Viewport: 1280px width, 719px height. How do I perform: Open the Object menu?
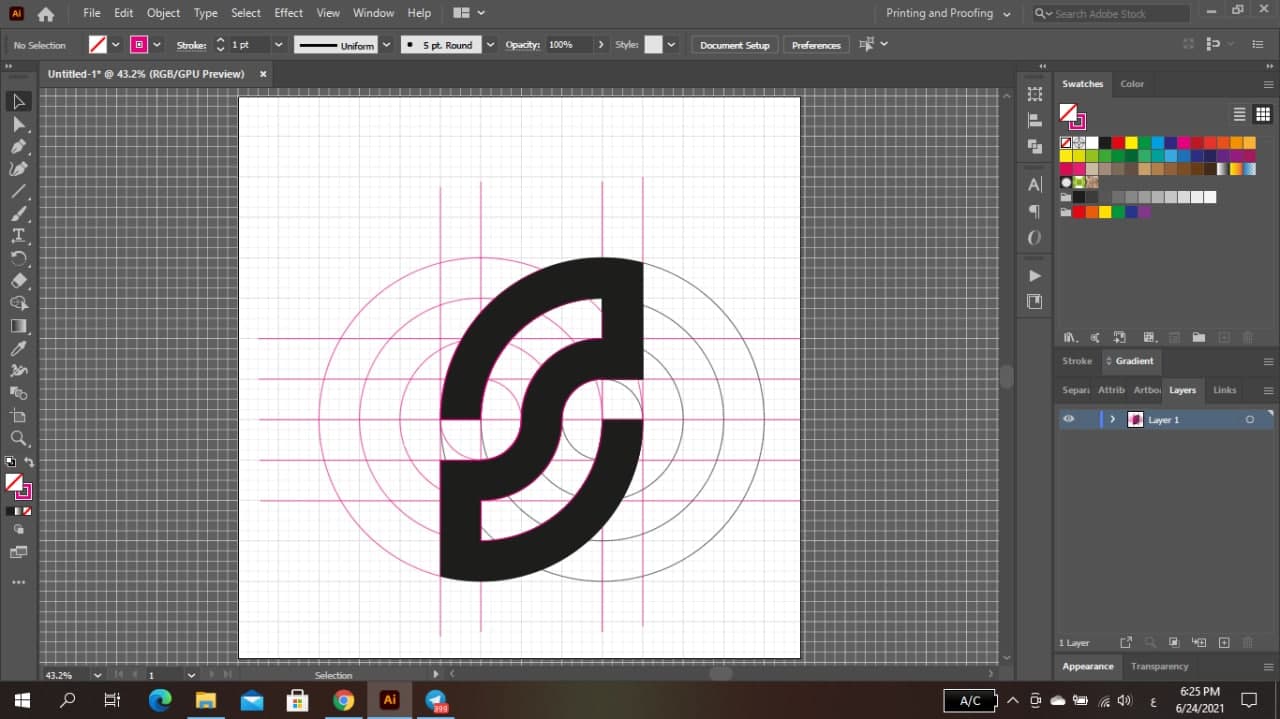pyautogui.click(x=163, y=13)
